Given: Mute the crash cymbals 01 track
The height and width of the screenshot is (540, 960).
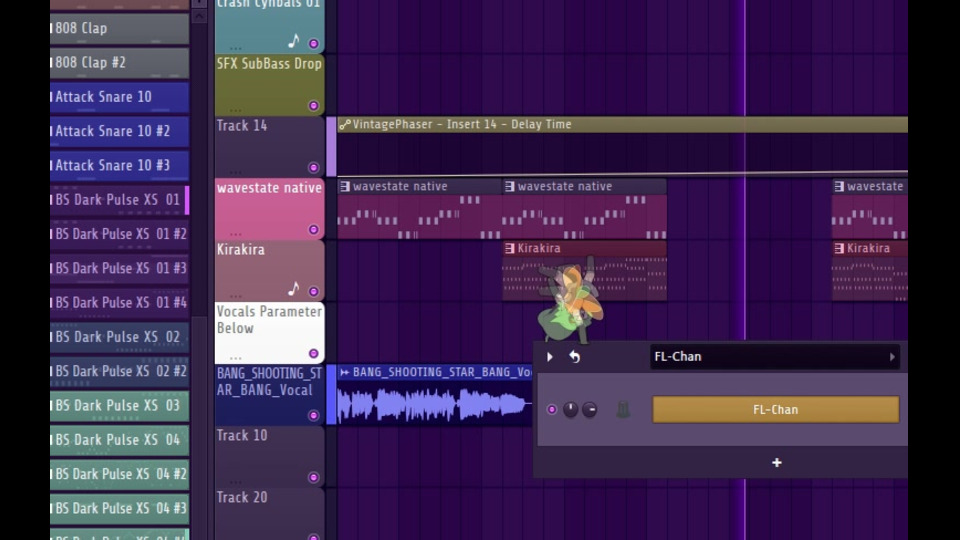Looking at the screenshot, I should pos(313,43).
